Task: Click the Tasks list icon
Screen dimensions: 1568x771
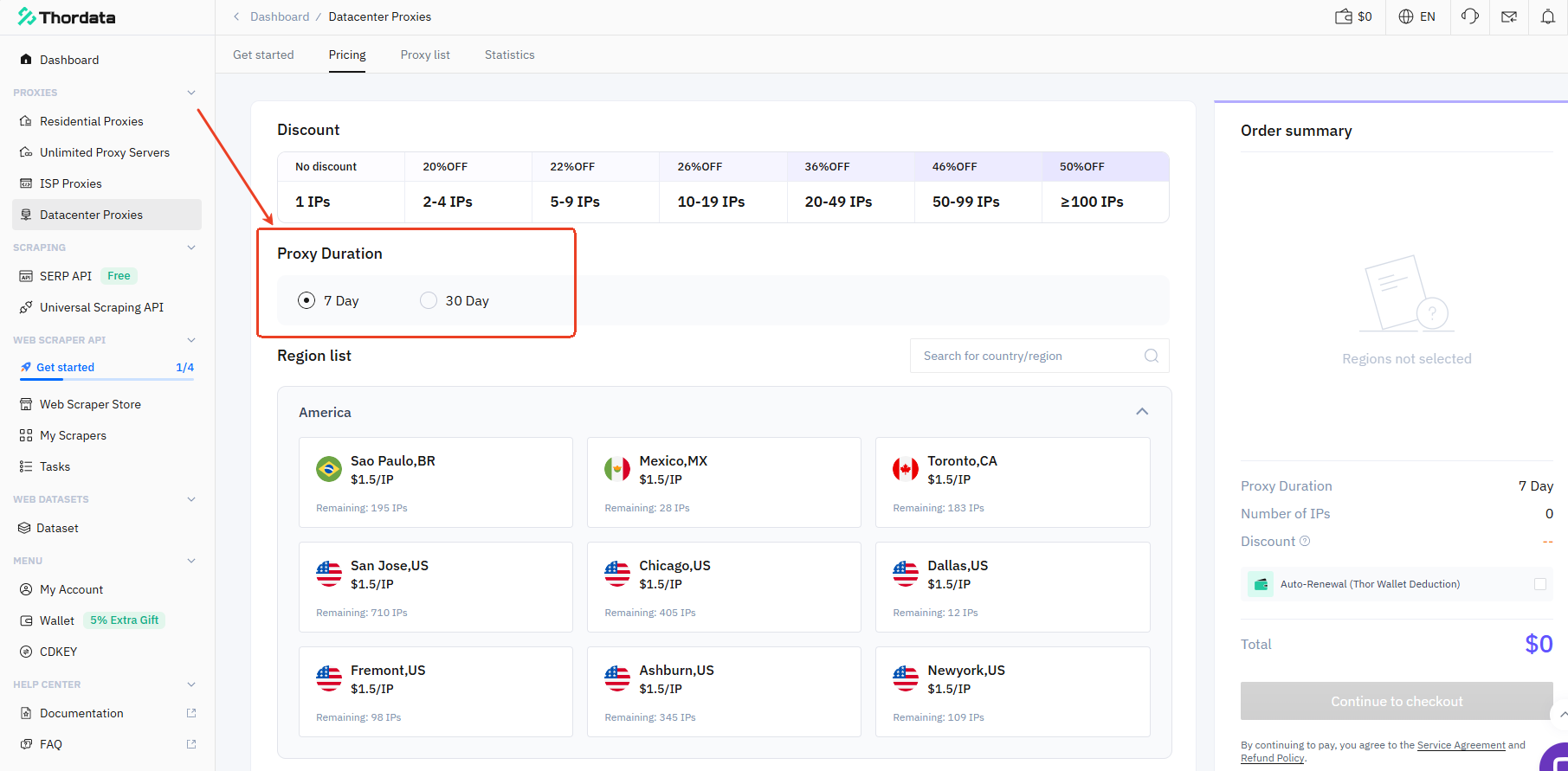Action: coord(26,466)
